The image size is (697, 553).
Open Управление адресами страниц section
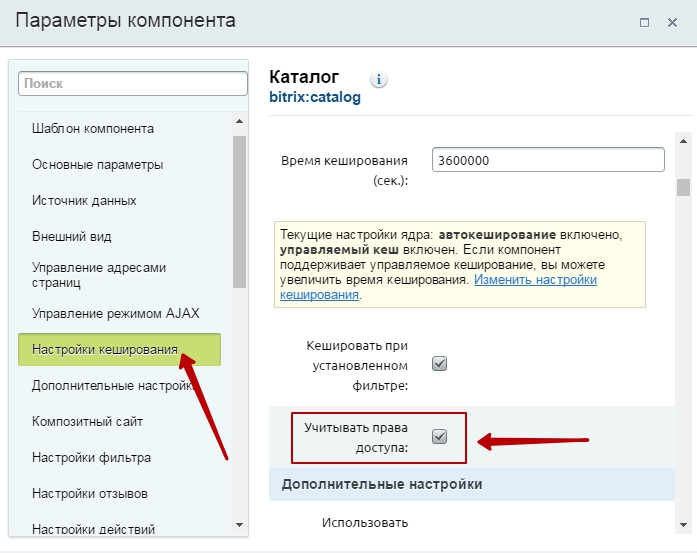pos(98,276)
